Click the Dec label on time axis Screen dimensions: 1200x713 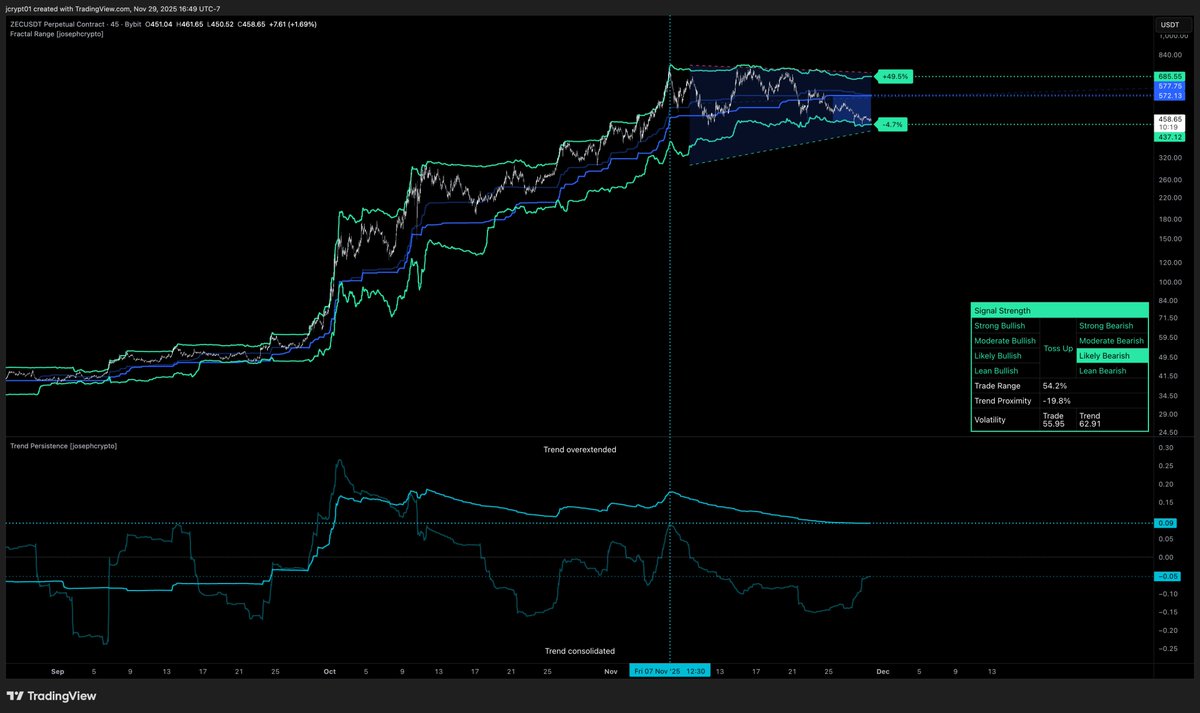pos(883,672)
